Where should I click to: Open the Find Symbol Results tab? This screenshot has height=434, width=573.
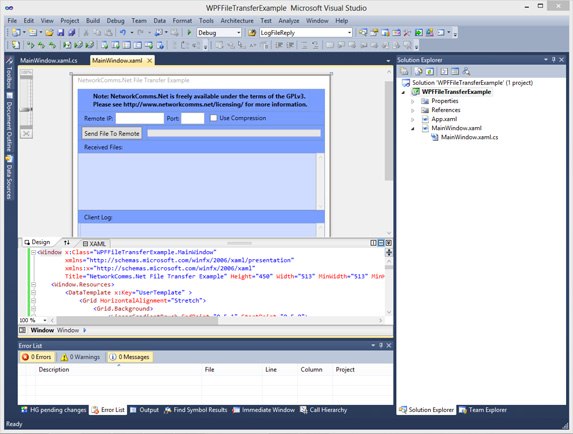click(x=196, y=410)
